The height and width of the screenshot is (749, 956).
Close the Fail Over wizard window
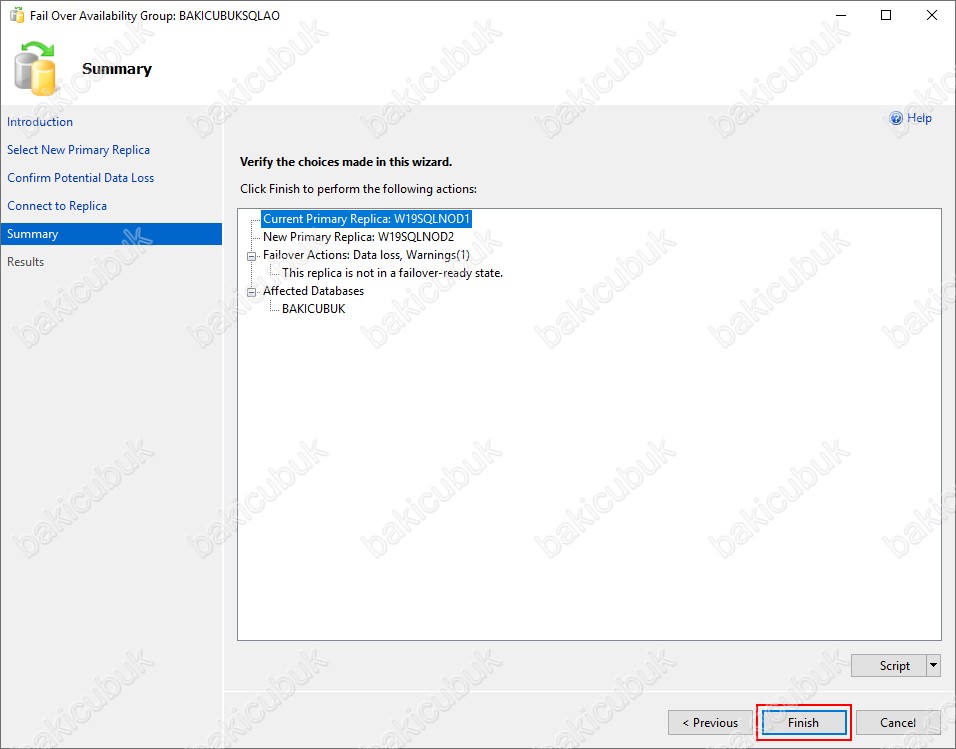(x=932, y=15)
